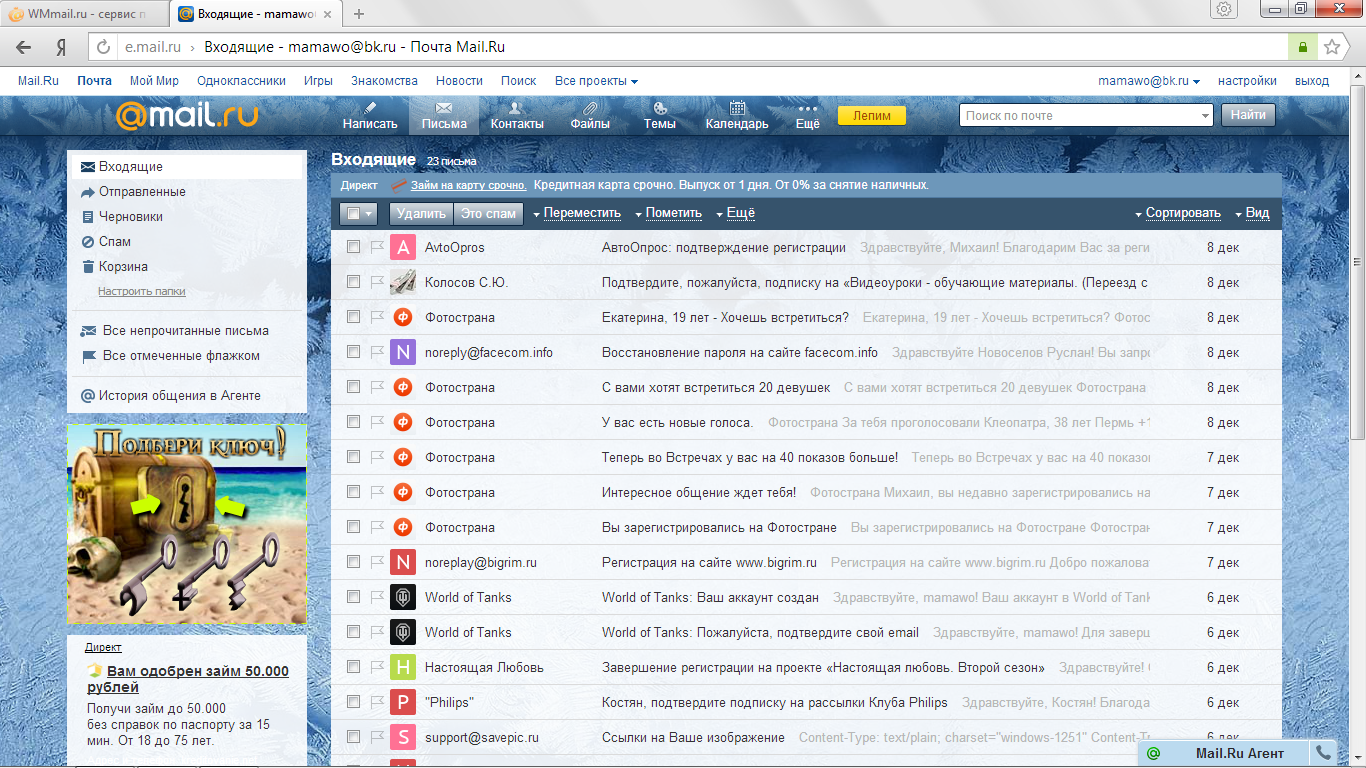The height and width of the screenshot is (768, 1366).
Task: Open the Календарь icon
Action: 737,107
